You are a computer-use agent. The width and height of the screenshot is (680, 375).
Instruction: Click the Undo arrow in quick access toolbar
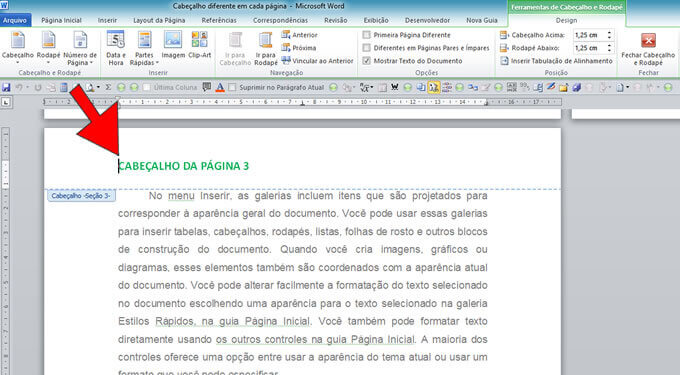point(20,88)
